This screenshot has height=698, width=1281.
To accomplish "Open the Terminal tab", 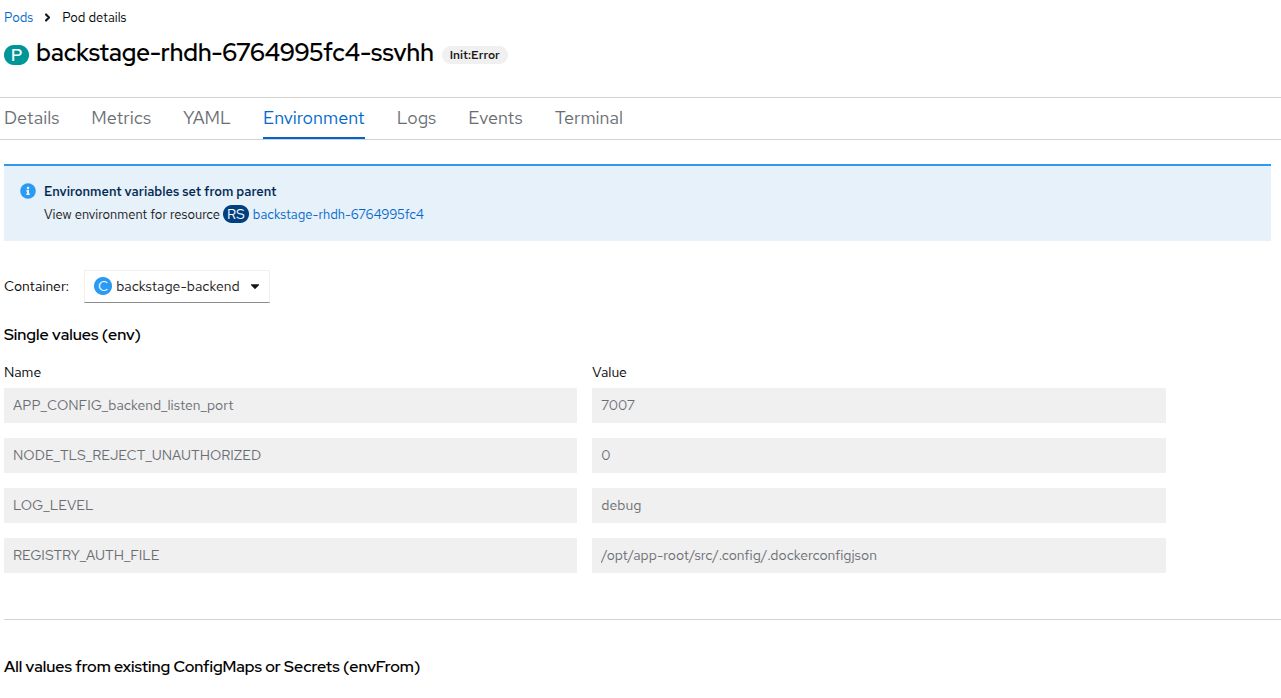I will [589, 118].
